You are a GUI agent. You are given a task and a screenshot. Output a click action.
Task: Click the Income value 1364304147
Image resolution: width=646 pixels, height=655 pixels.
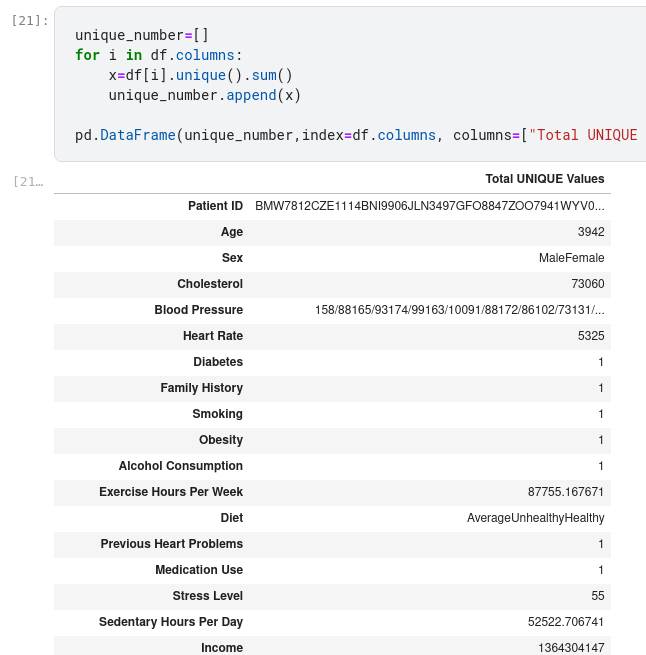pyautogui.click(x=571, y=648)
